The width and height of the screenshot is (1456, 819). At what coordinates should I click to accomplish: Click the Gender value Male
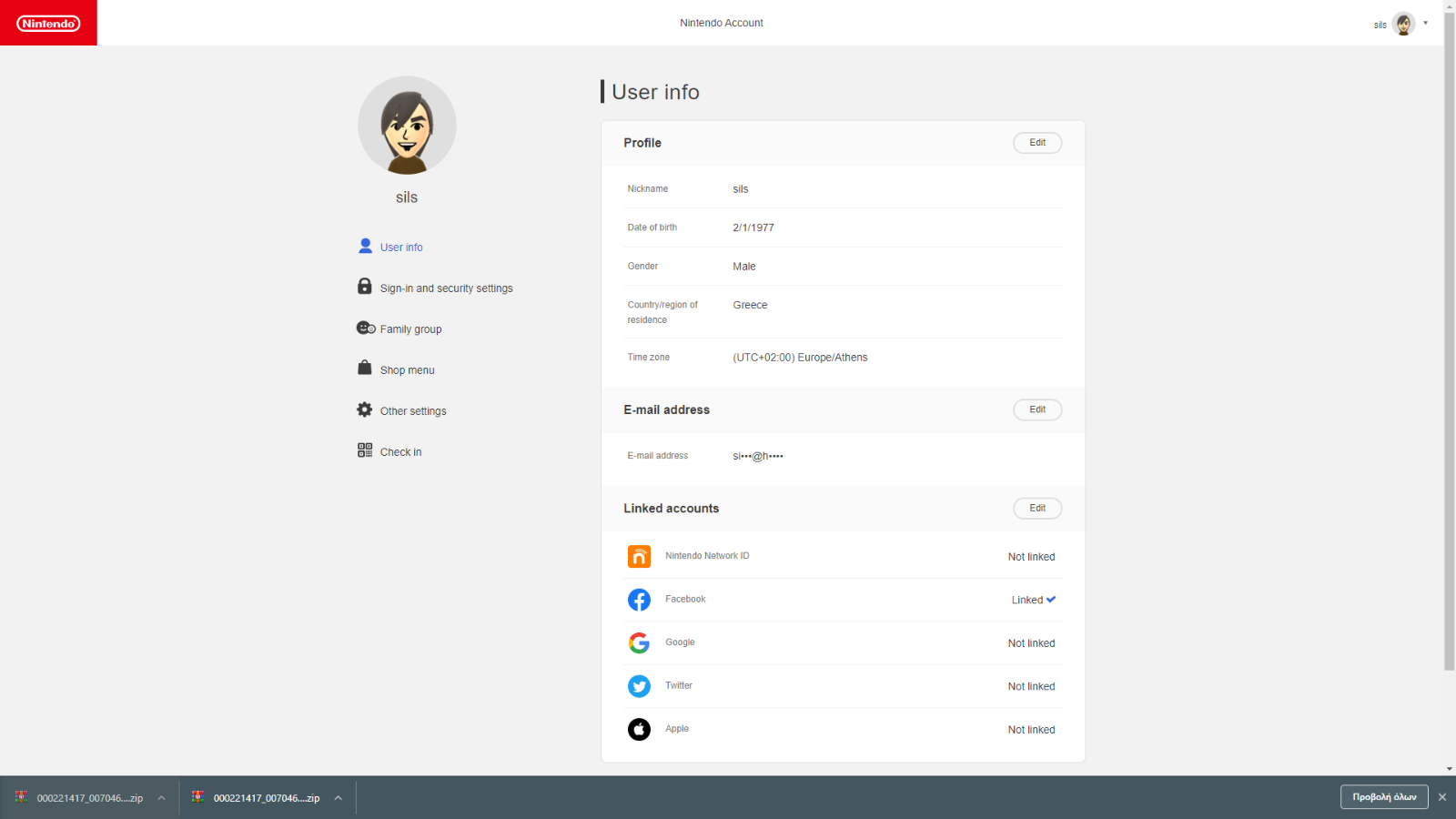(x=744, y=267)
